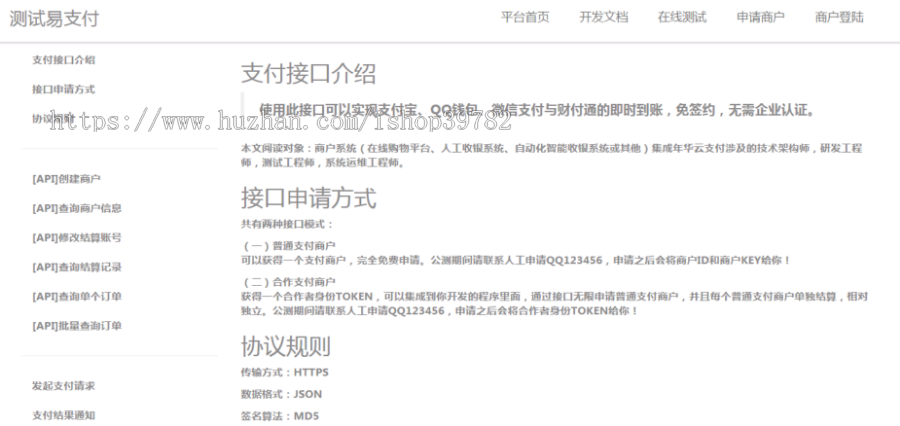Open [API]批量查询订单 sidebar entry
This screenshot has width=900, height=426.
tap(77, 326)
